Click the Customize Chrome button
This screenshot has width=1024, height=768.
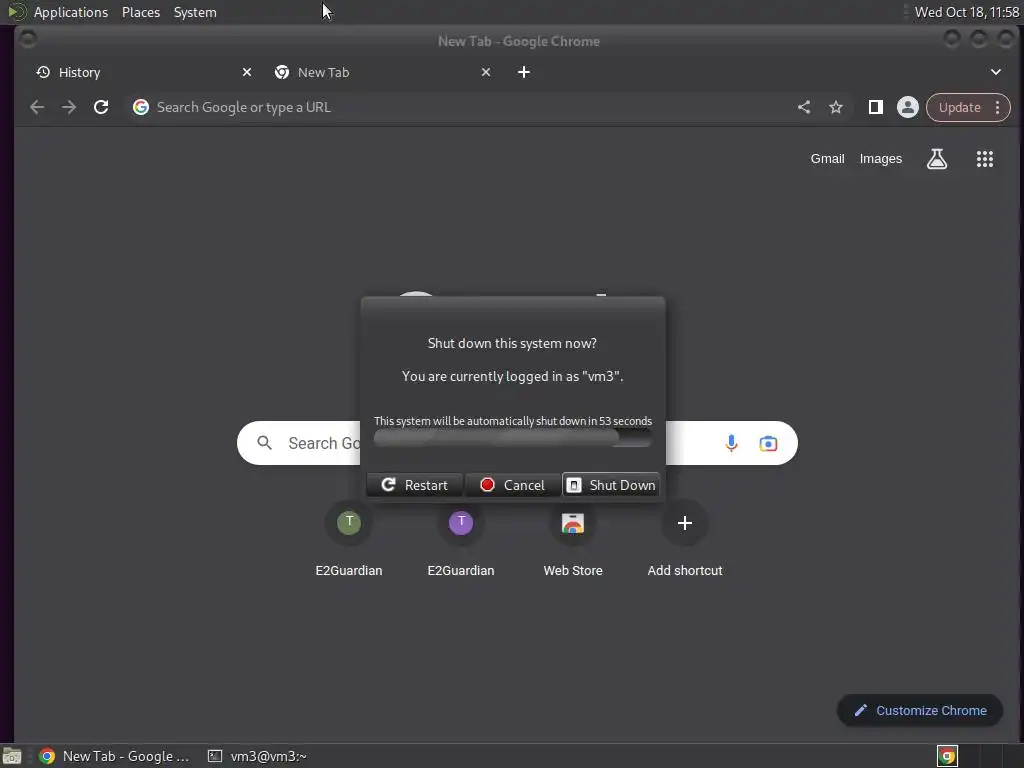(x=920, y=711)
